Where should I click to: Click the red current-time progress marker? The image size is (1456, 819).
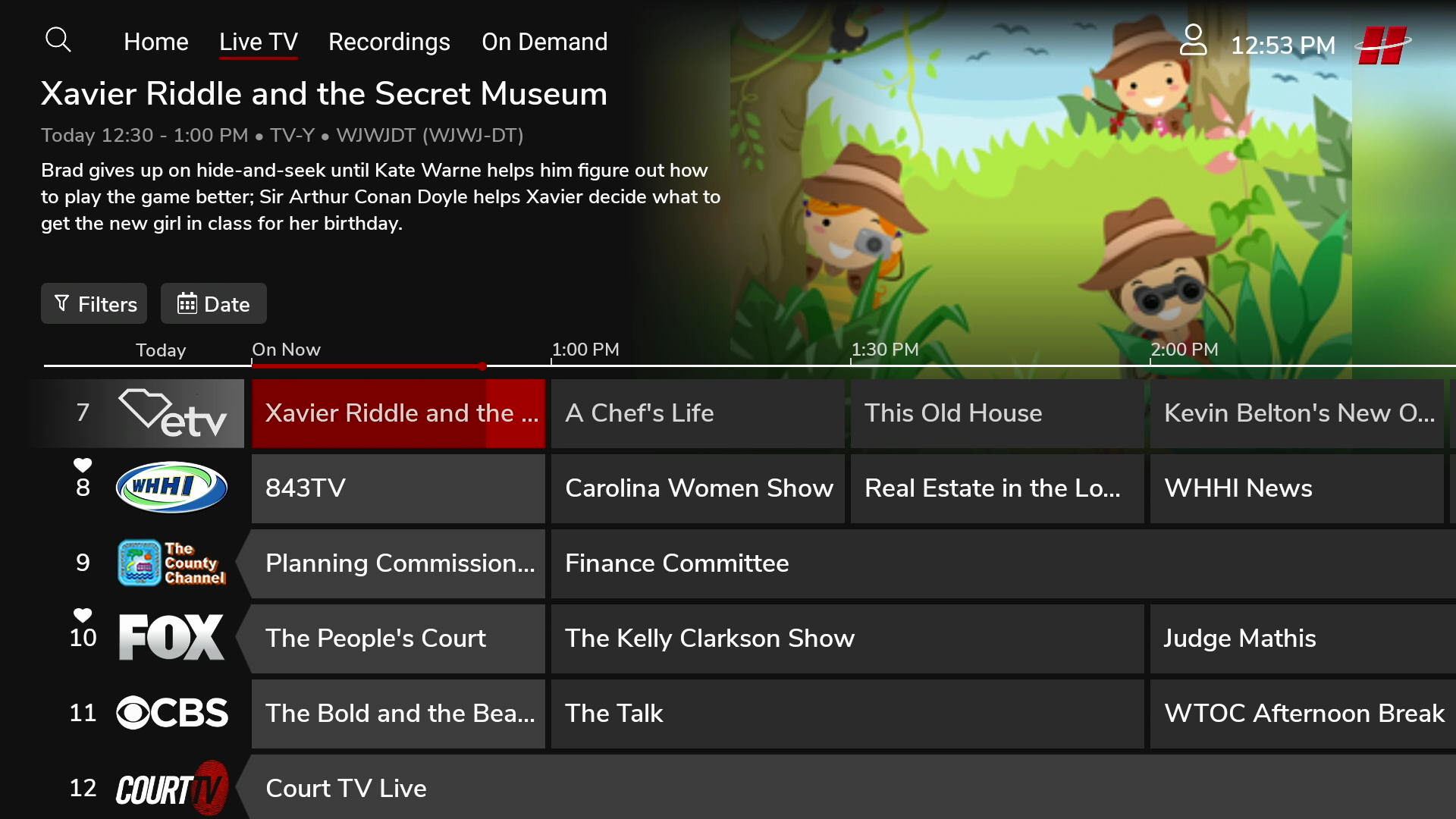click(482, 366)
